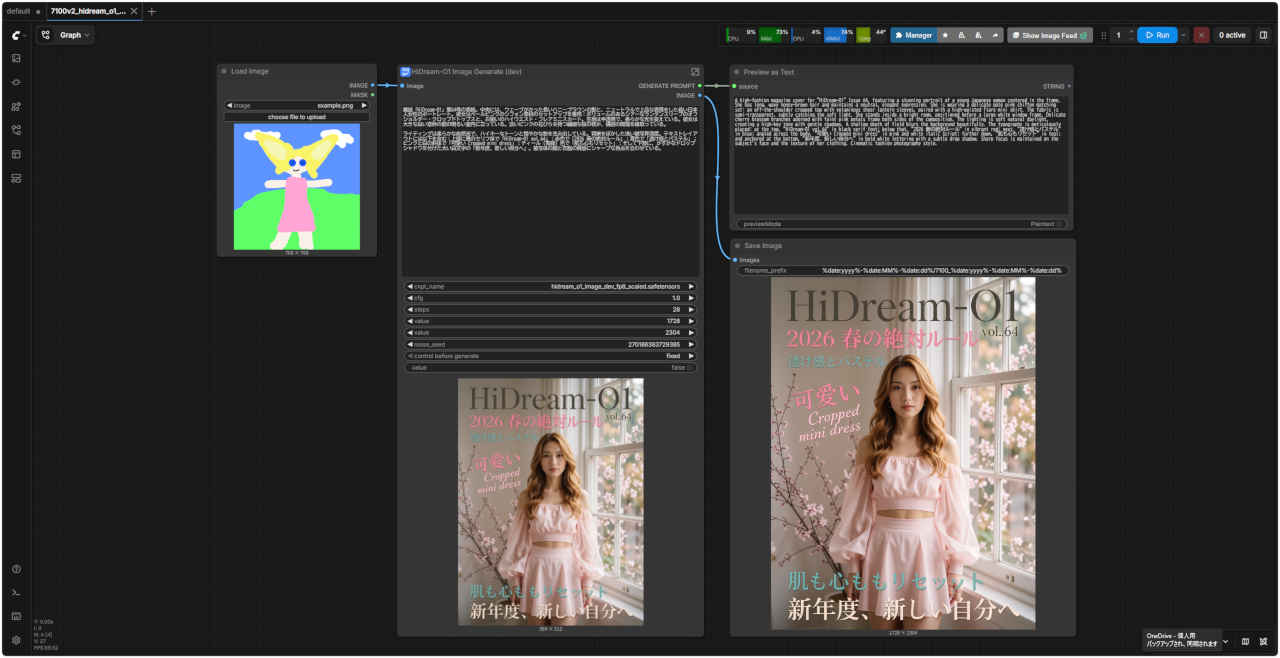Screen dimensions: 1280x658
Task: Click the HiDream node generated cover preview
Action: (551, 502)
